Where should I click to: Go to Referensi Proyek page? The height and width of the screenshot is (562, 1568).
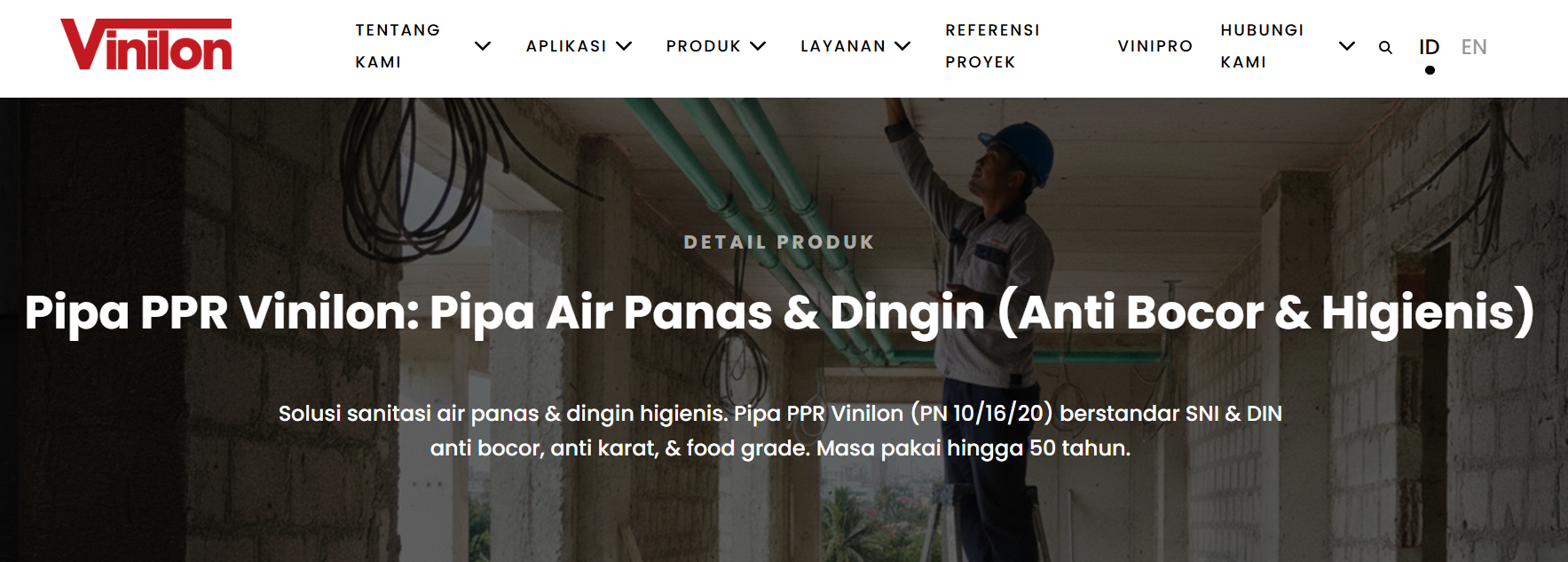[x=992, y=46]
